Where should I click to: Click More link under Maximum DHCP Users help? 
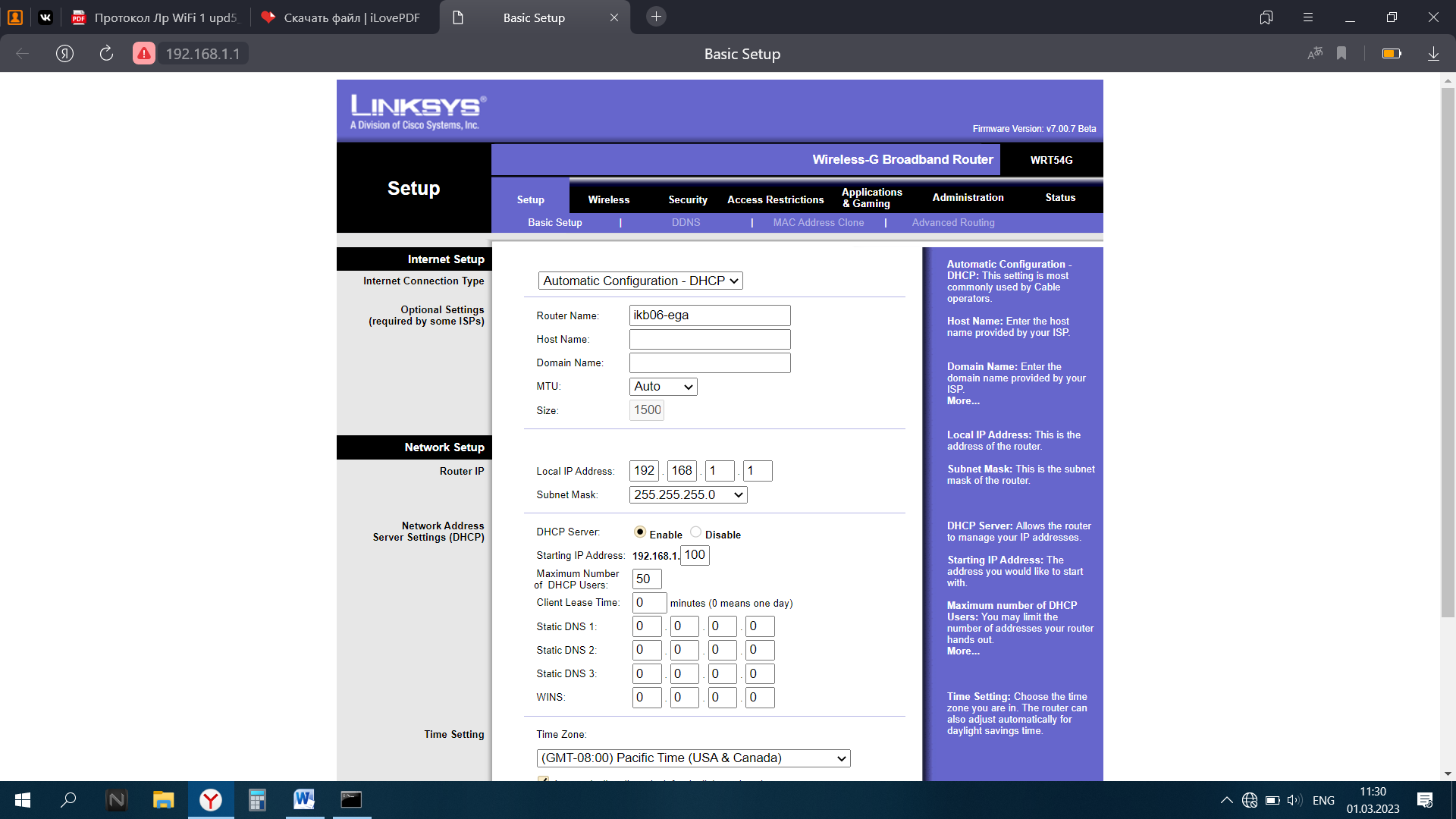(963, 651)
